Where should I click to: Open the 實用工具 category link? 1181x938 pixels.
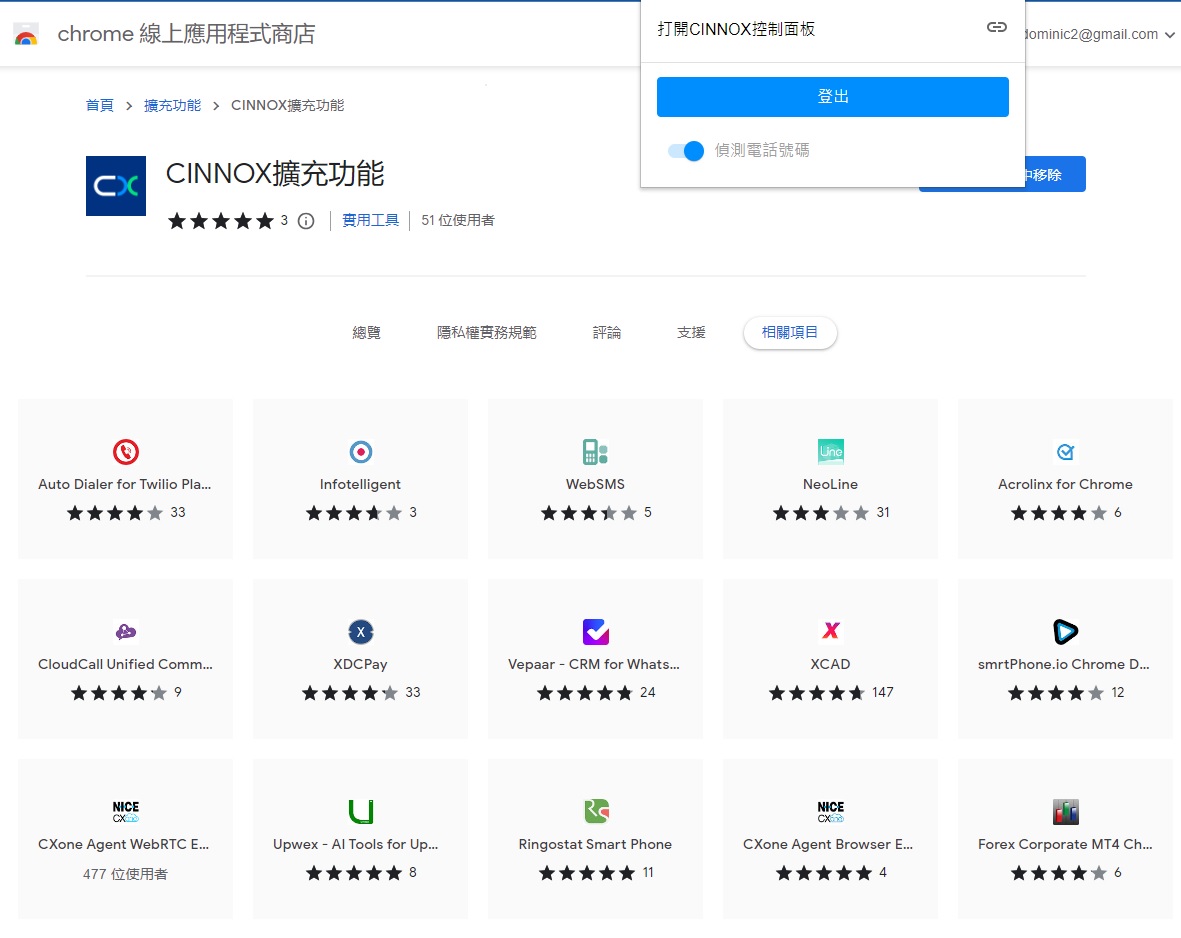(x=371, y=220)
